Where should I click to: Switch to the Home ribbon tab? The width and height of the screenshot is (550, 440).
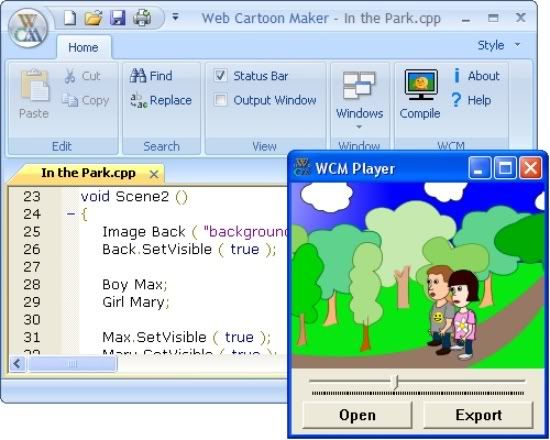83,47
